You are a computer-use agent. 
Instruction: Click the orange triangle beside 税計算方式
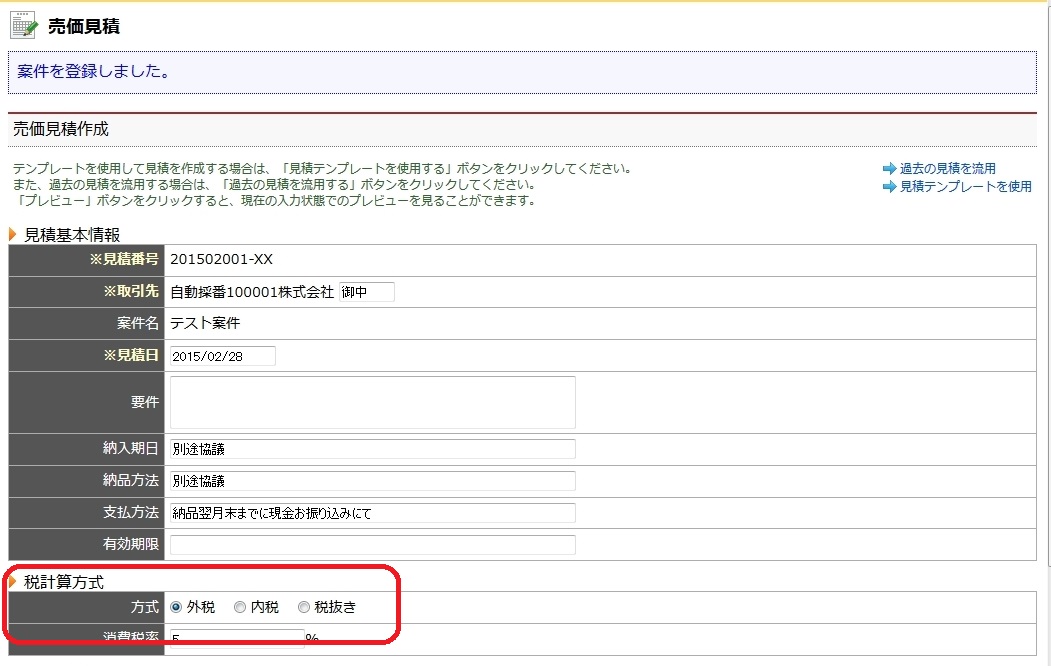point(12,579)
